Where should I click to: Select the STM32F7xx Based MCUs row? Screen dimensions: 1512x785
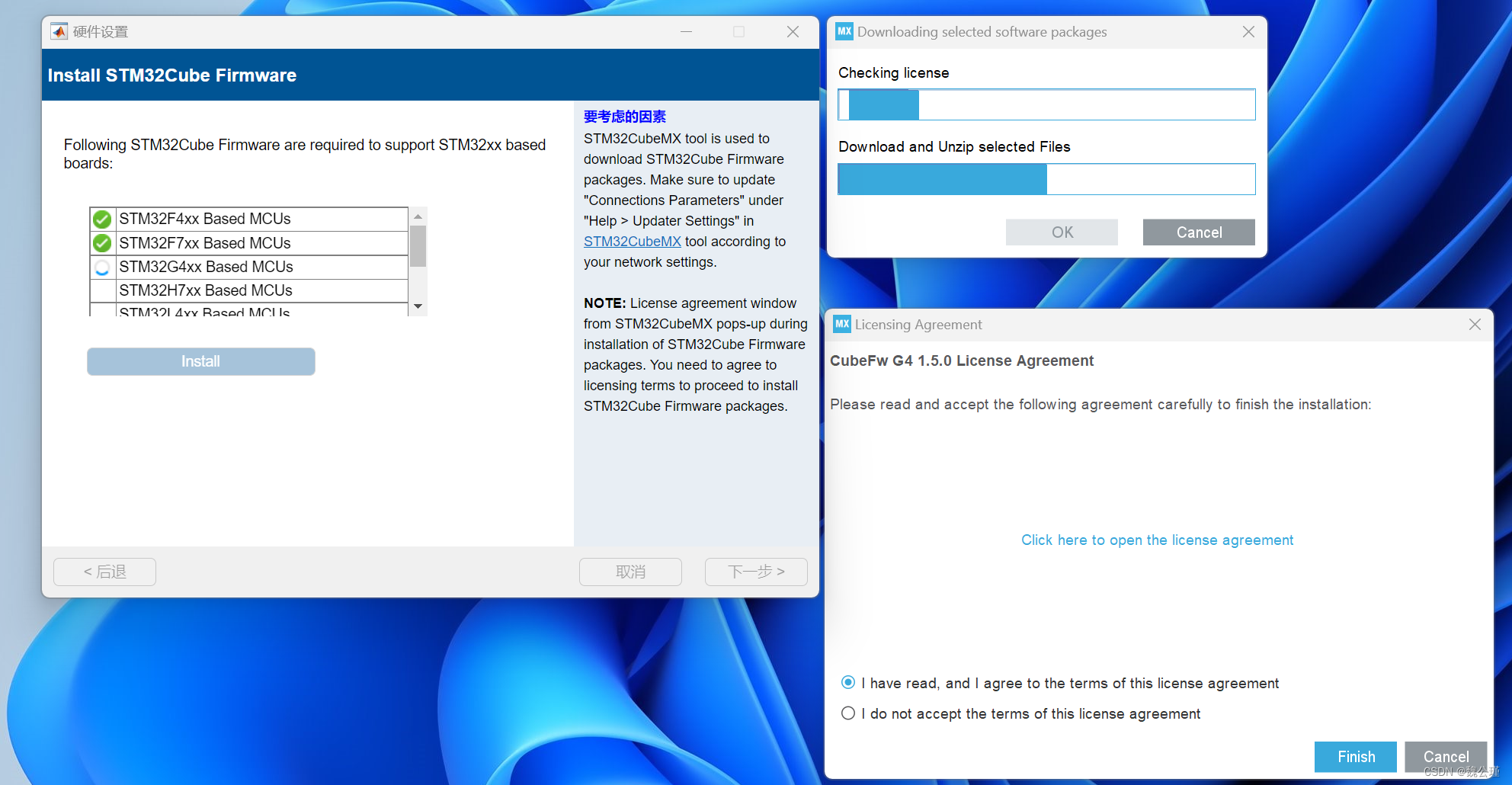pyautogui.click(x=249, y=243)
